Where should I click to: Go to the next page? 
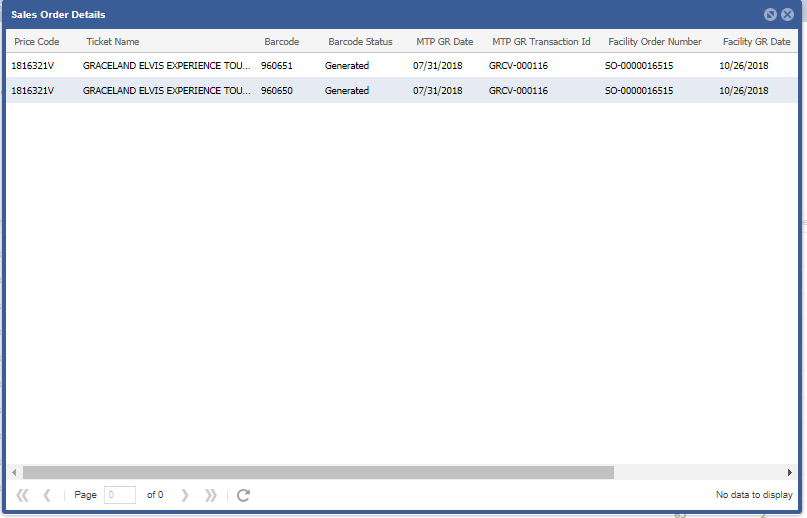point(184,495)
